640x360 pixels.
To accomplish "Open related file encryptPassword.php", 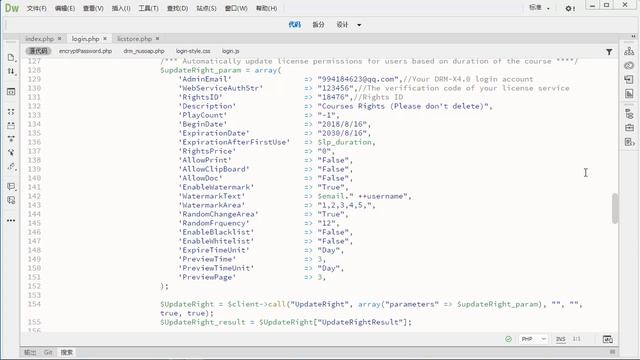I will coord(85,51).
